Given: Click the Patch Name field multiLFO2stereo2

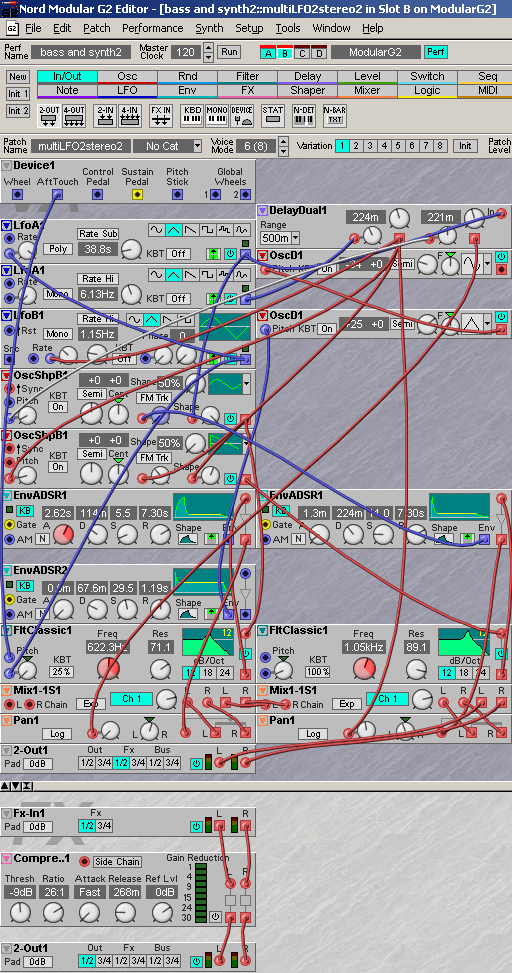Looking at the screenshot, I should click(79, 146).
